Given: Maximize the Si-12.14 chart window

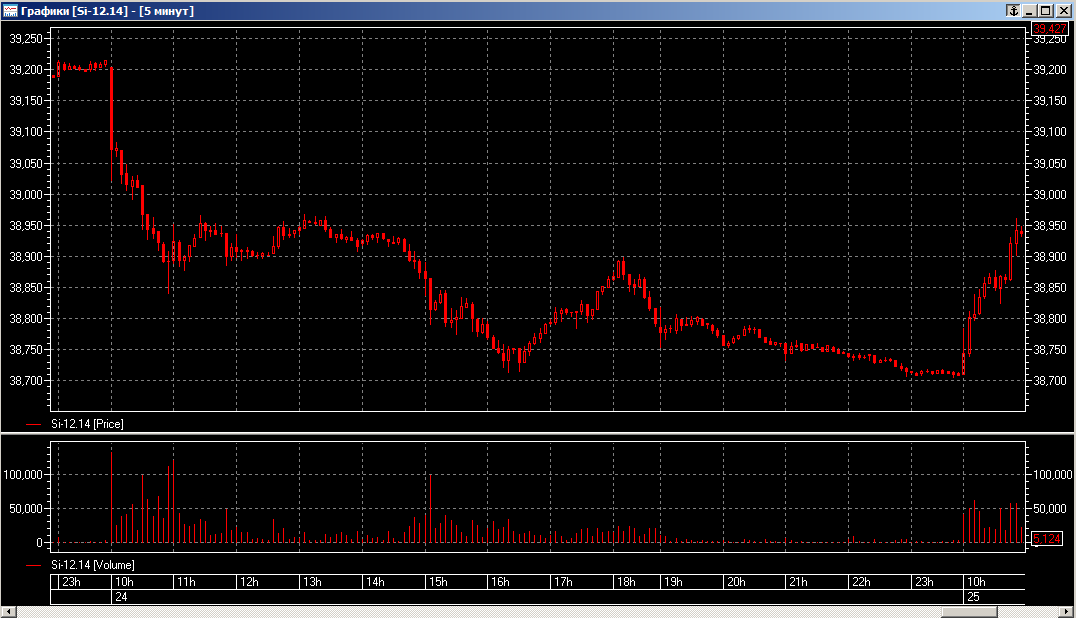Looking at the screenshot, I should (x=1046, y=10).
